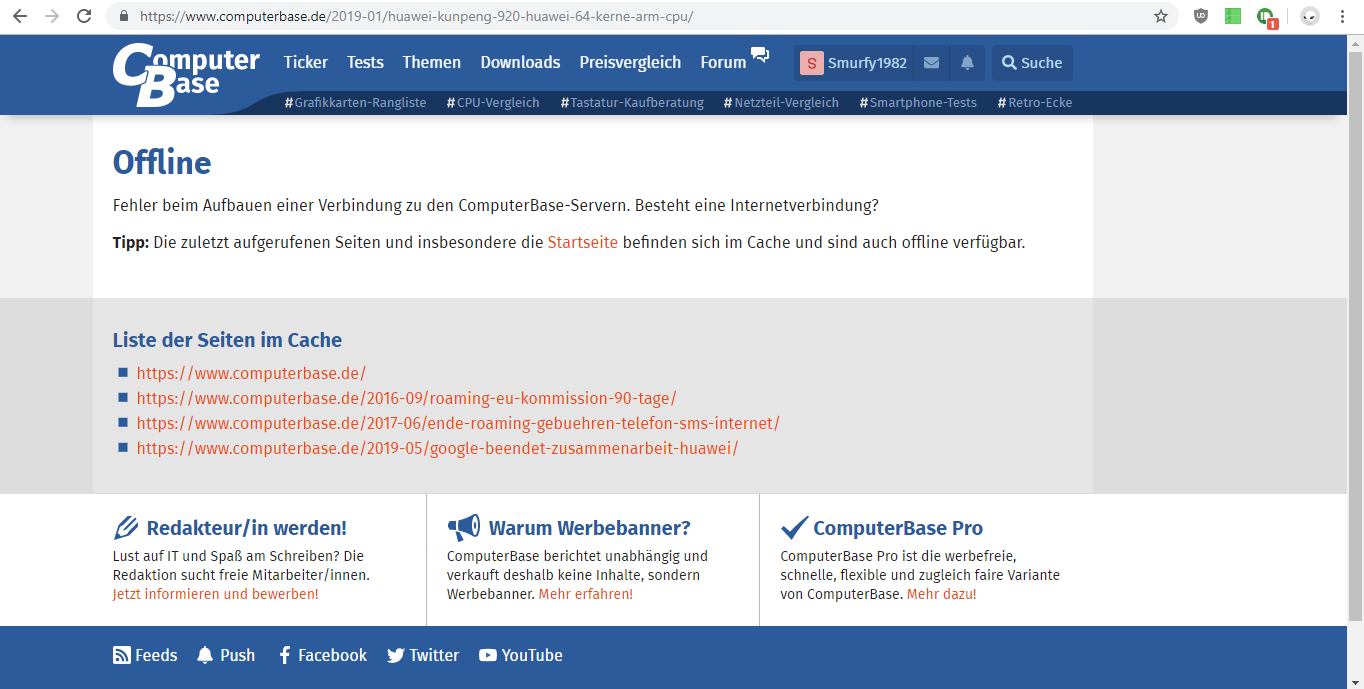1364x689 pixels.
Task: Open cached roaming-eu-kommission-90-tage link
Action: [406, 398]
